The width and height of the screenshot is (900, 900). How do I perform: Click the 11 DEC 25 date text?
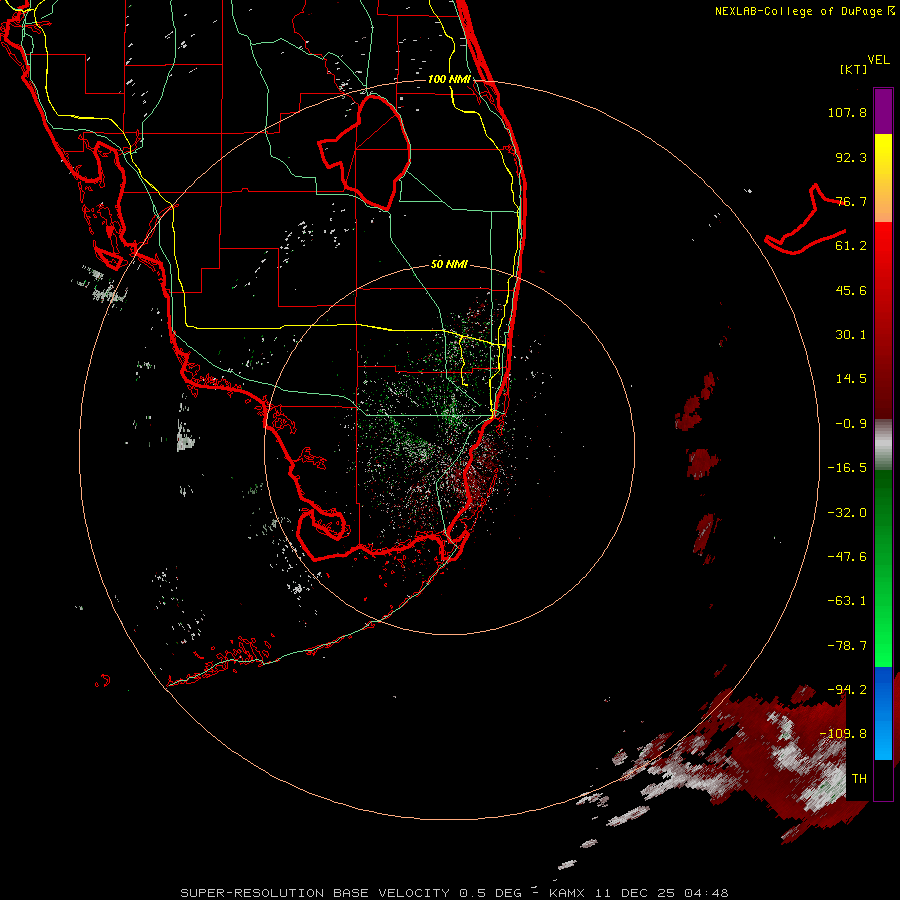(635, 893)
